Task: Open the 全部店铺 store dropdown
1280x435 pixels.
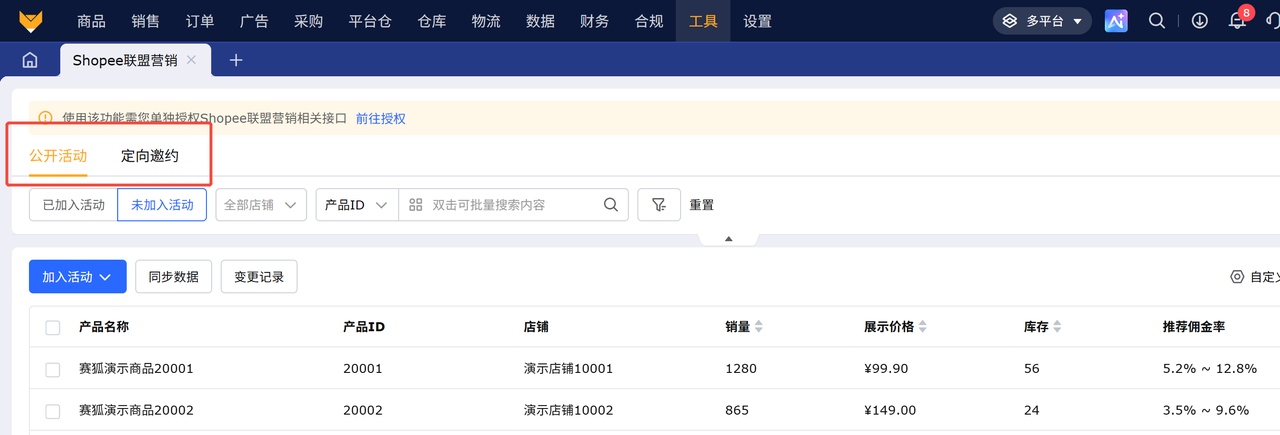Action: tap(261, 204)
